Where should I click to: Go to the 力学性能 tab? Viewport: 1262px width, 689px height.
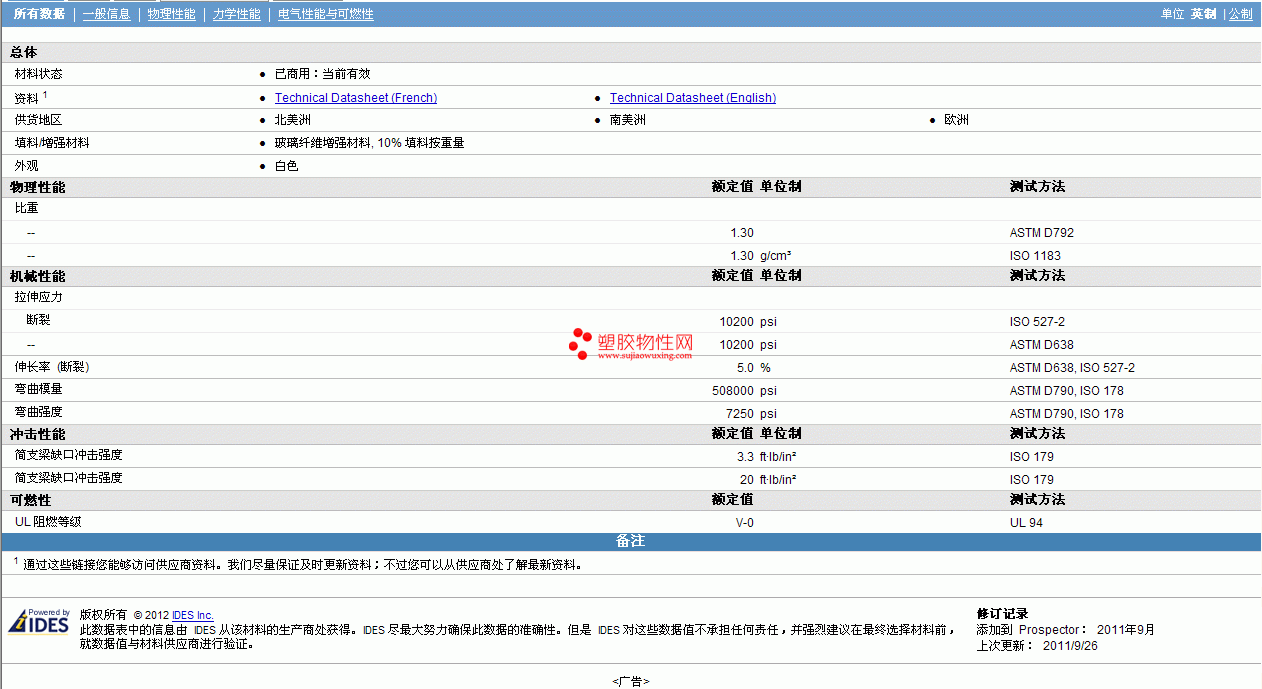(237, 14)
